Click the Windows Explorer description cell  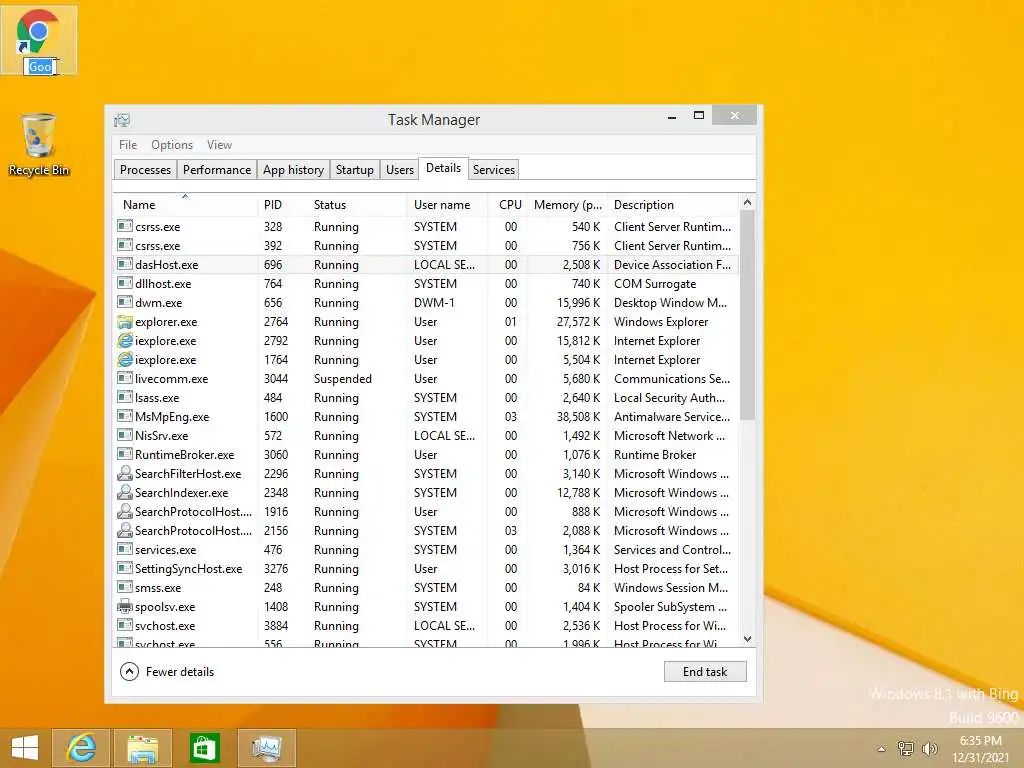pos(661,322)
